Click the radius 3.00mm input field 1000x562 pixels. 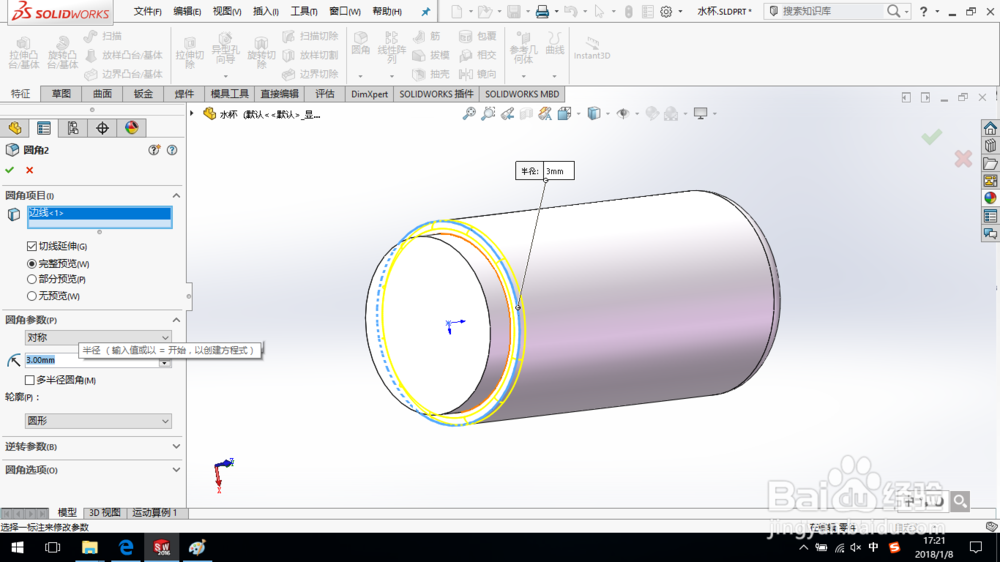tap(92, 360)
